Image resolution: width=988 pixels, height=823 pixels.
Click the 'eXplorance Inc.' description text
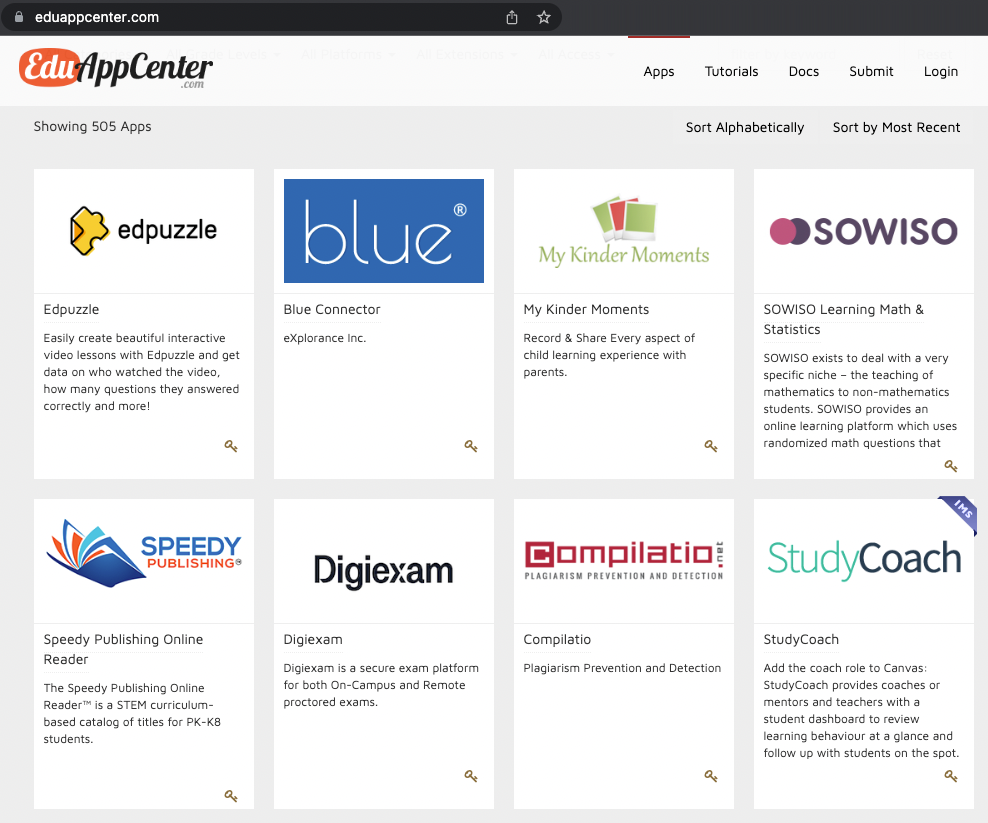pos(325,338)
